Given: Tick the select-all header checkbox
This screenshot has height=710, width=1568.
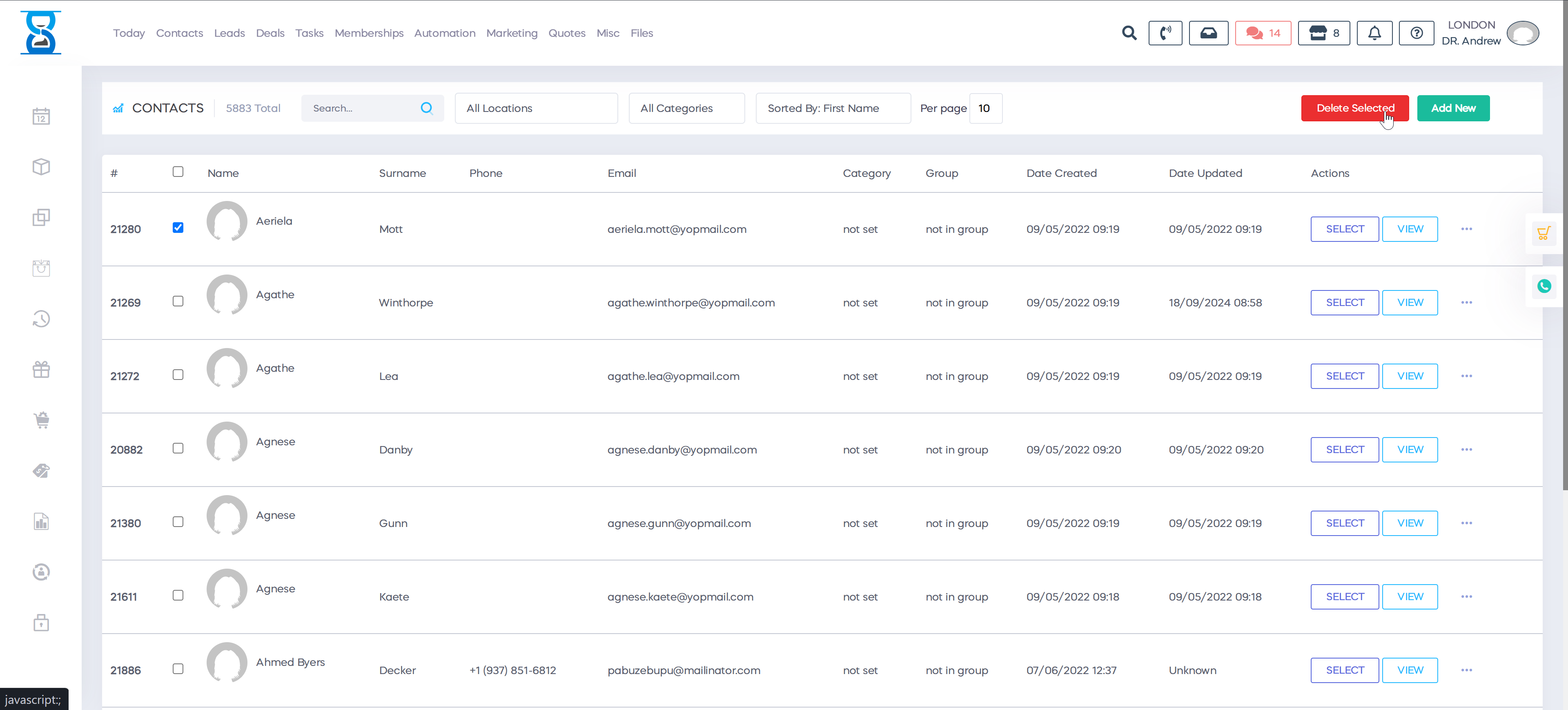Looking at the screenshot, I should coord(178,172).
